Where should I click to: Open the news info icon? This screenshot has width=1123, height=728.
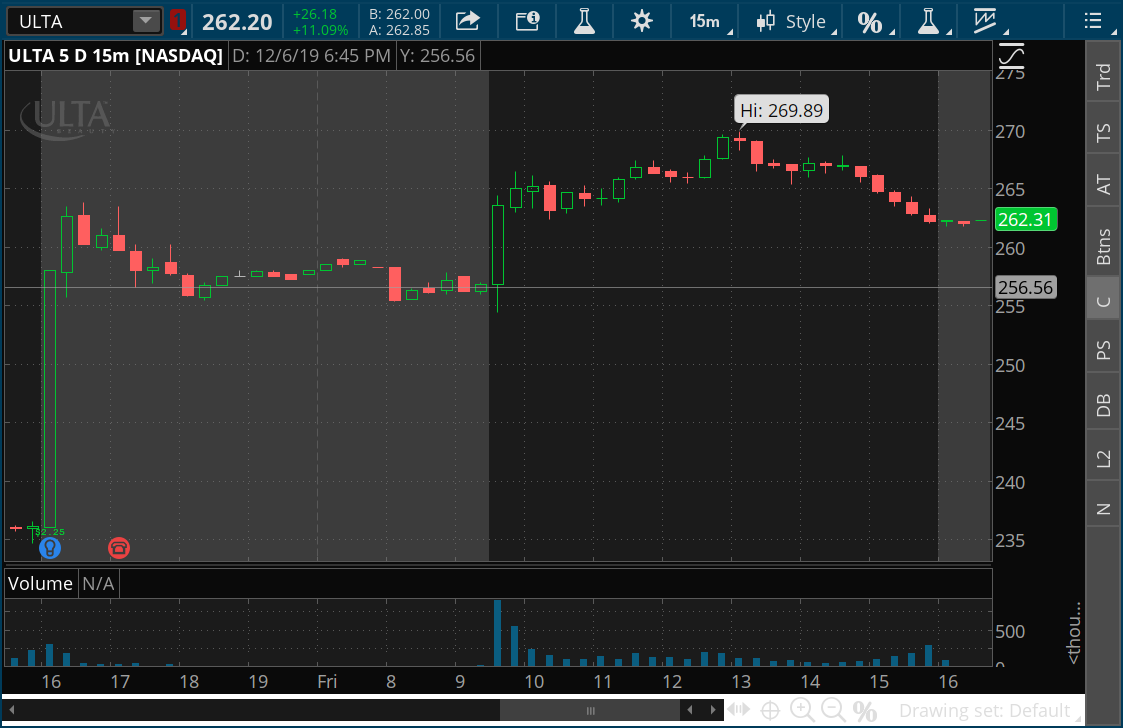[528, 21]
